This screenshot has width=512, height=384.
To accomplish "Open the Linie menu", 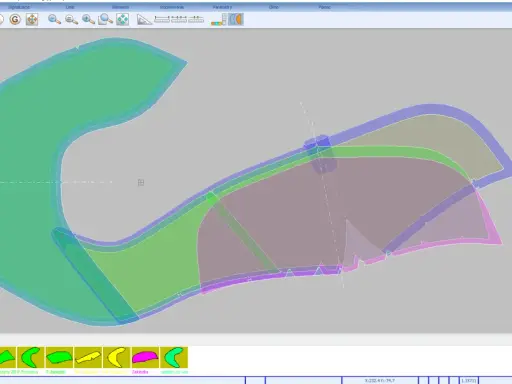I will 70,7.
